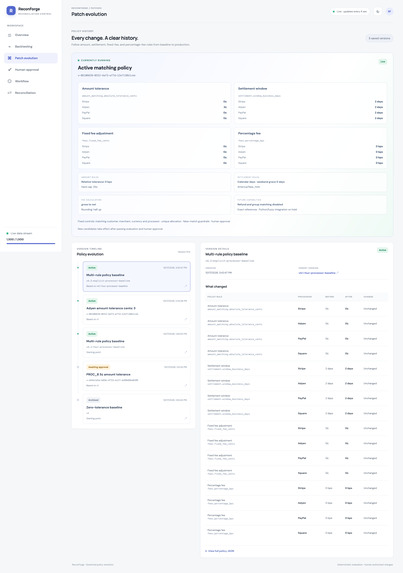Click the Workflow circle icon
Image resolution: width=403 pixels, height=573 pixels.
point(9,81)
